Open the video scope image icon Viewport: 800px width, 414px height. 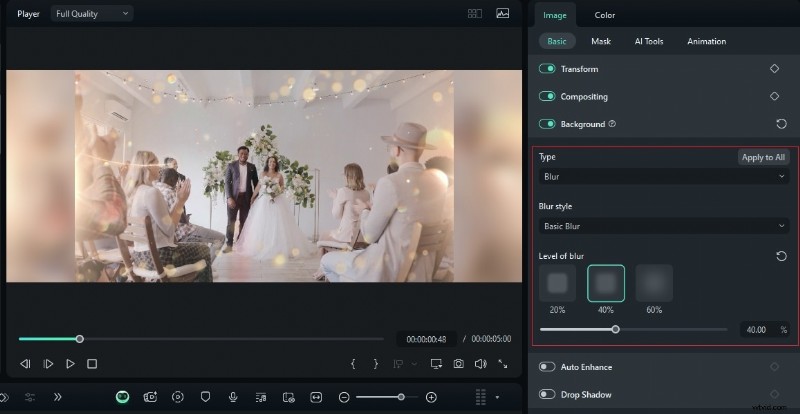[x=503, y=14]
